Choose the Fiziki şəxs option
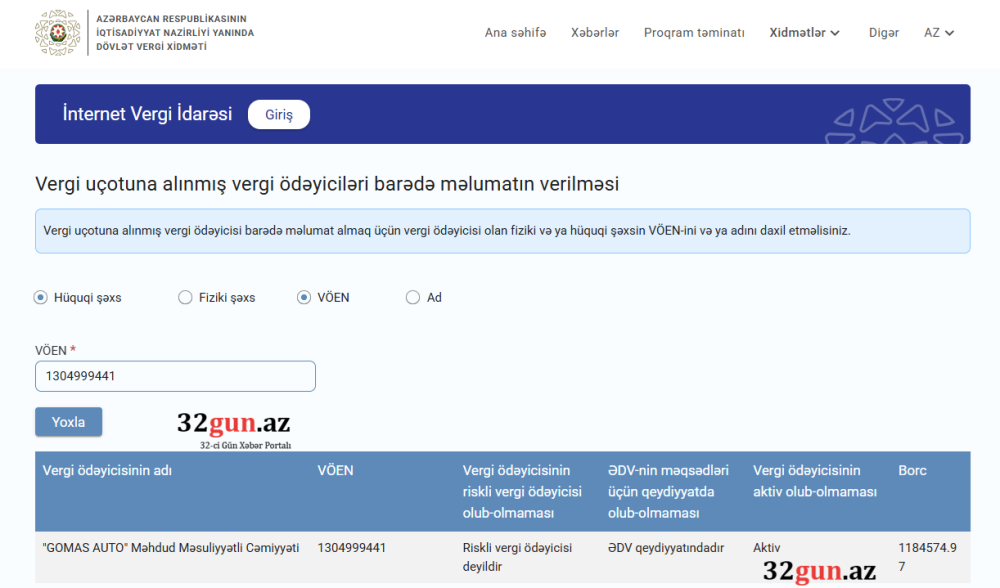This screenshot has height=588, width=1000. click(x=185, y=297)
